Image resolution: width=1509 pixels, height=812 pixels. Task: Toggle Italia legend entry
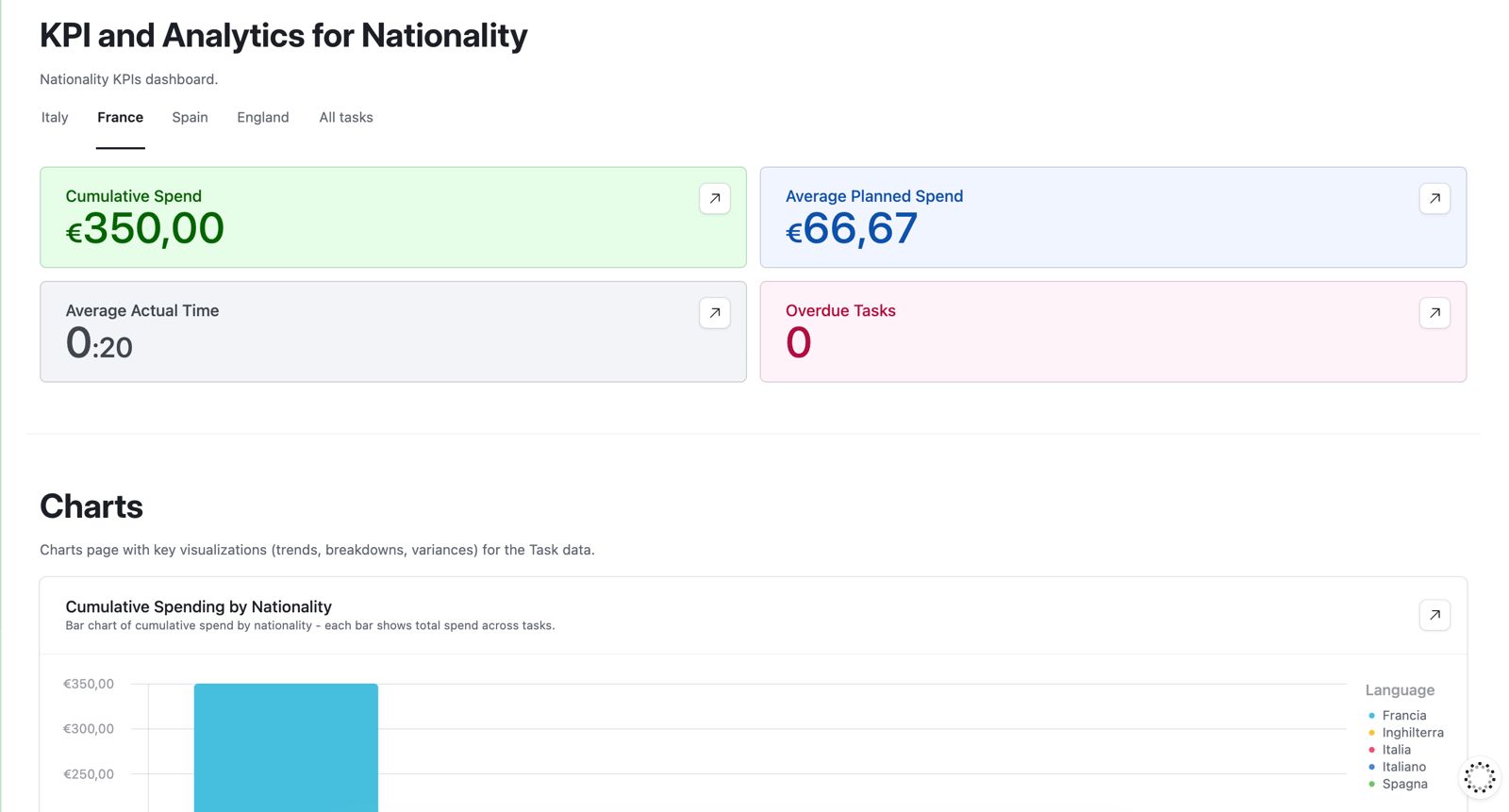[x=1389, y=750]
